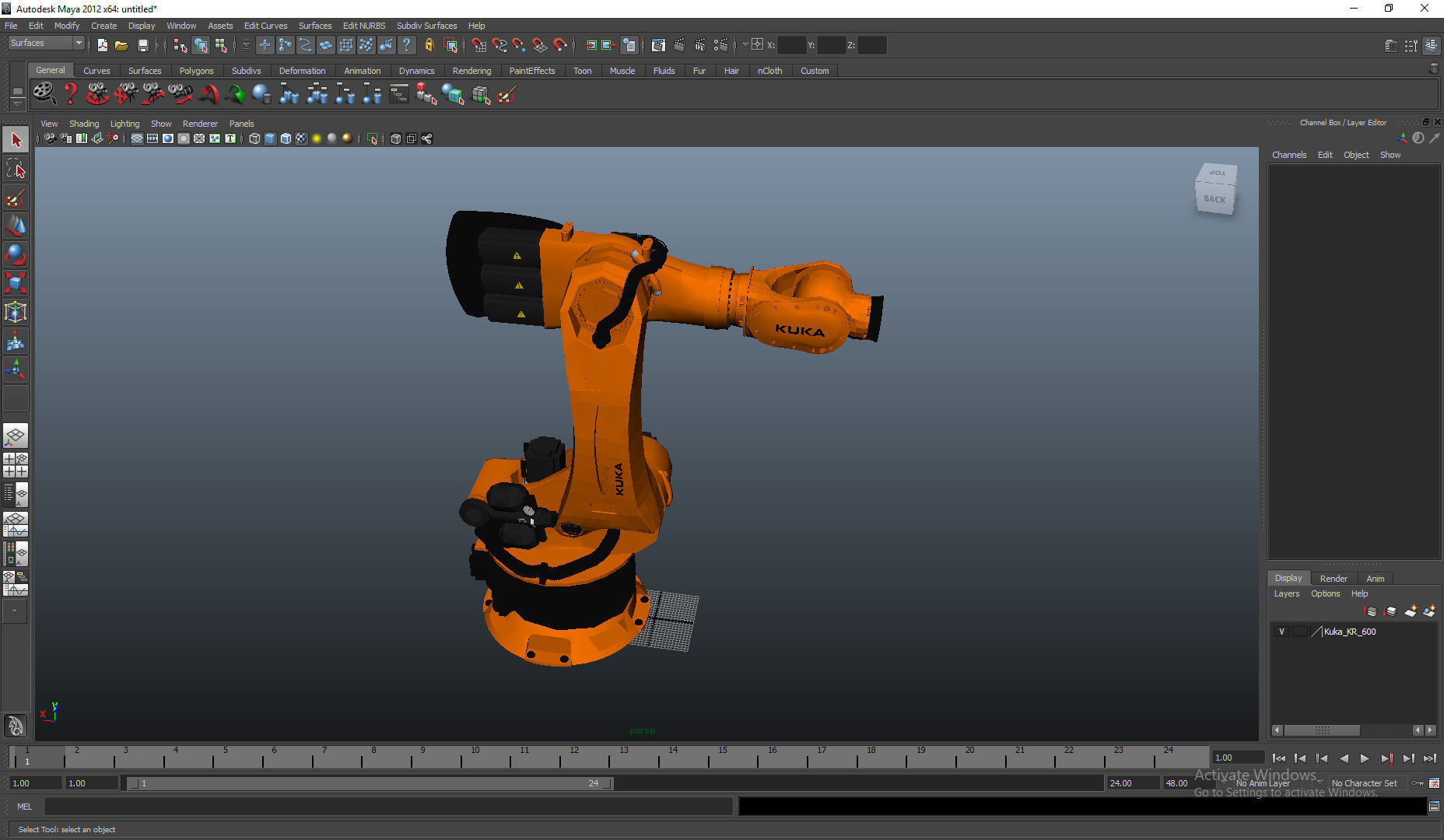This screenshot has width=1444, height=840.
Task: Expand the toolbox layout options arrow
Action: [15, 611]
